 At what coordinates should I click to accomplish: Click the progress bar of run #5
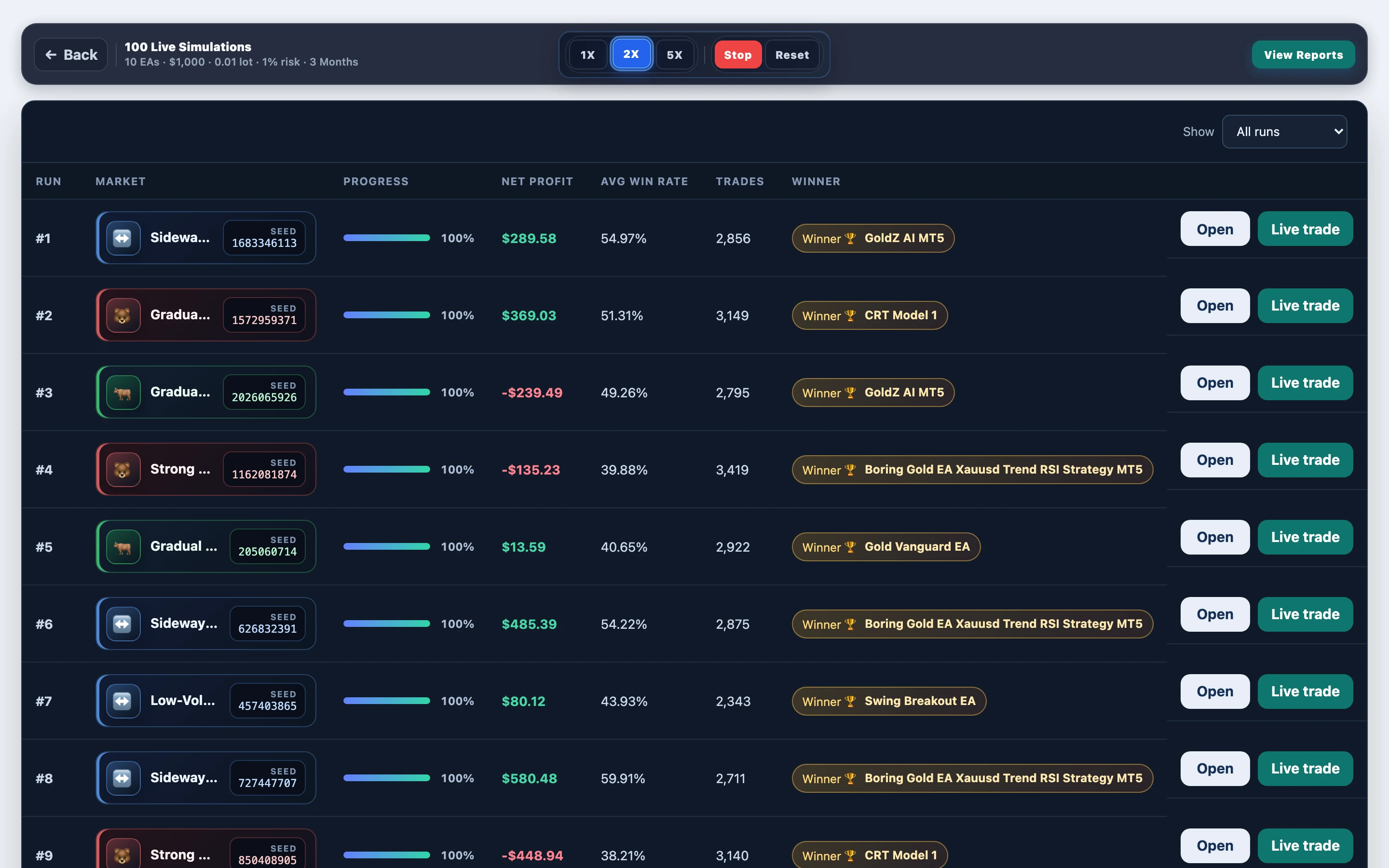[x=387, y=546]
